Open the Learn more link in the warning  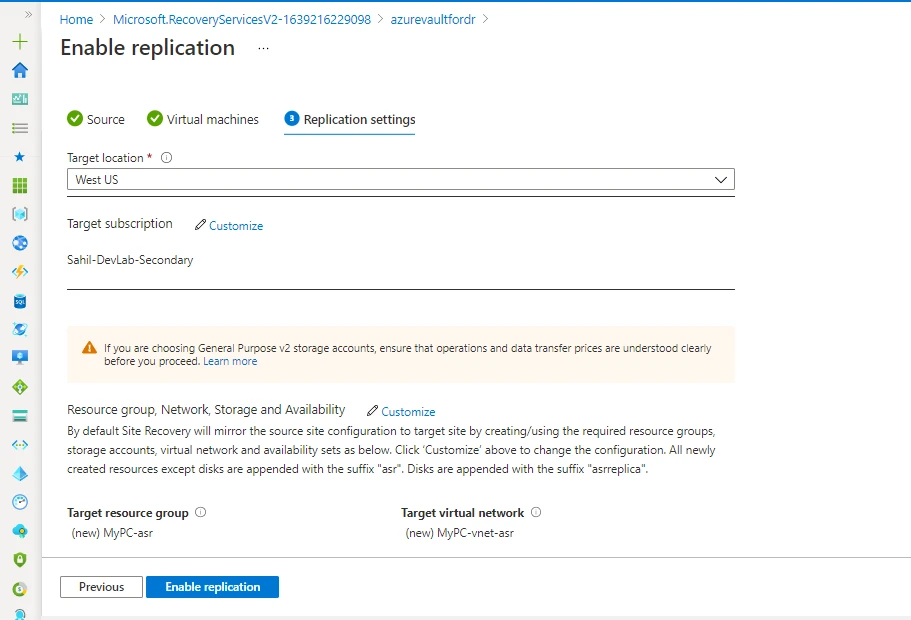[x=230, y=361]
